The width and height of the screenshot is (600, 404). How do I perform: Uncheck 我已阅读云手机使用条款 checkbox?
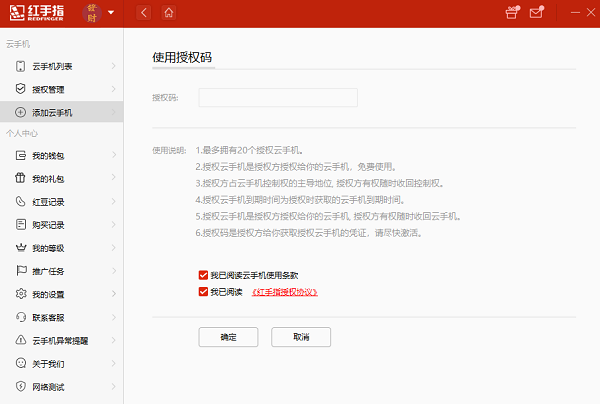(203, 275)
